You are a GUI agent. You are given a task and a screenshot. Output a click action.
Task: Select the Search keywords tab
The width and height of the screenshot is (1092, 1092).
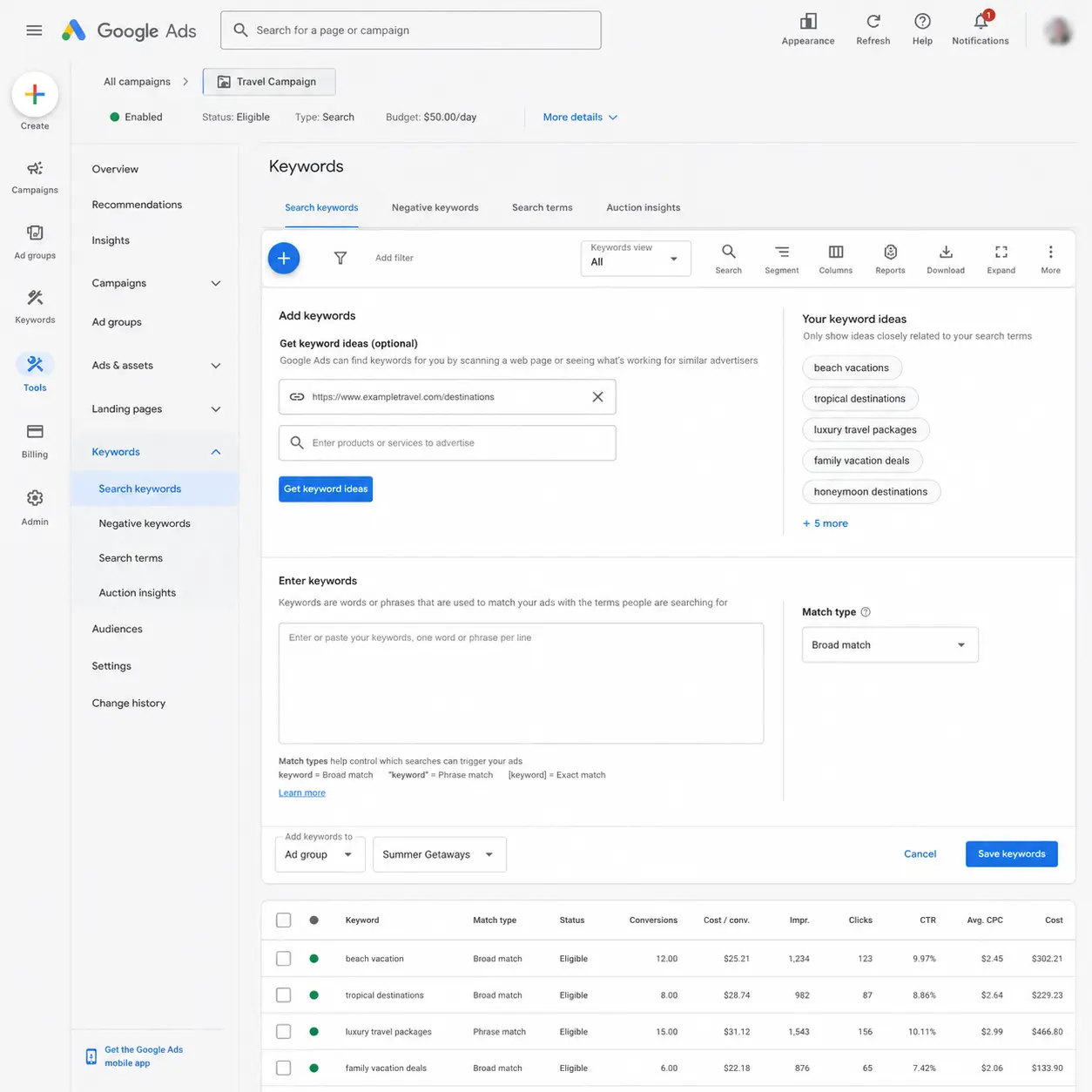pos(321,207)
